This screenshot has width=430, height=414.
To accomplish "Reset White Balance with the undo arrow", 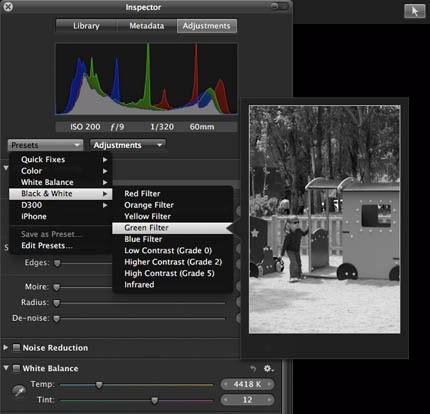I will 253,368.
